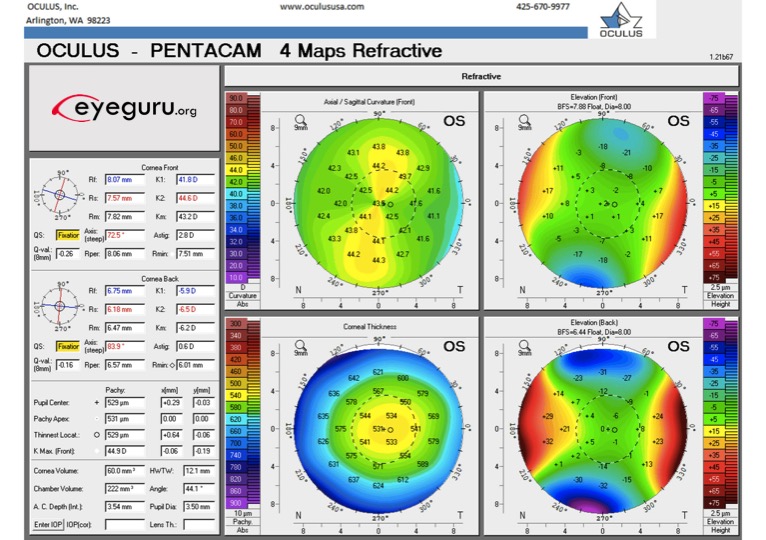
Task: Click Cornea Front K1 value 41.8 D
Action: 195,179
